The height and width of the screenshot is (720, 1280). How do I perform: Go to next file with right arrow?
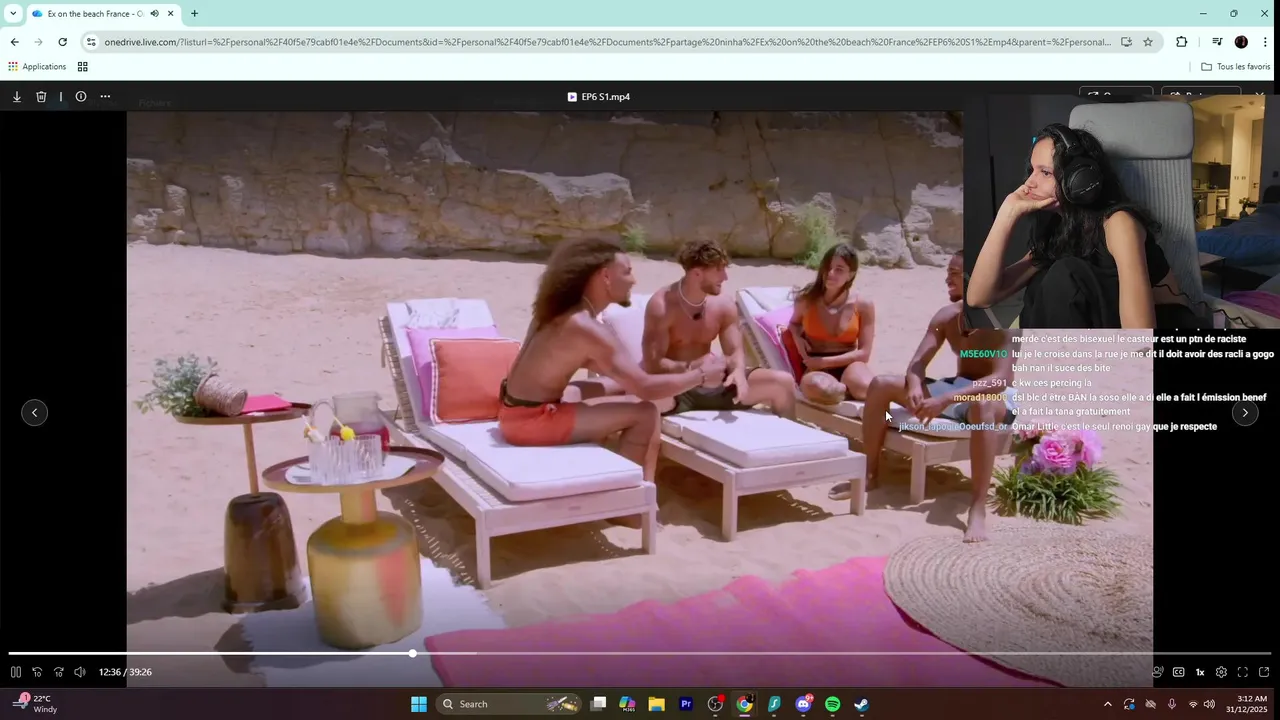pos(1245,412)
